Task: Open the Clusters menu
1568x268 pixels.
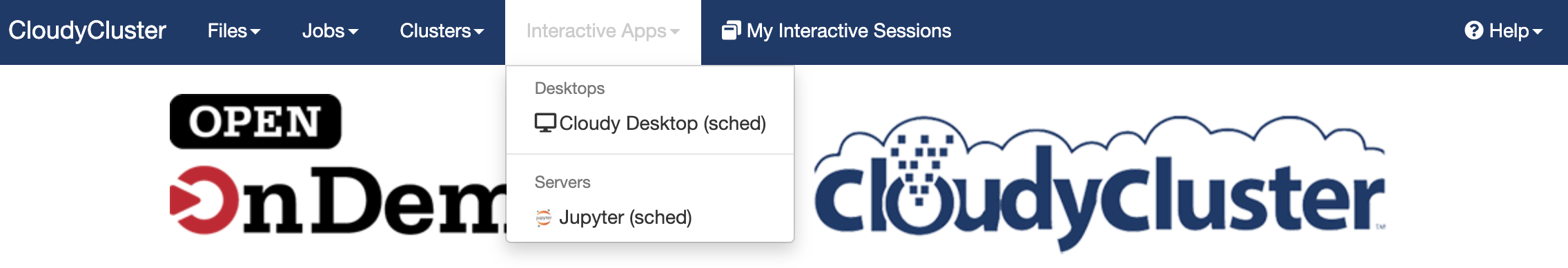Action: point(442,31)
